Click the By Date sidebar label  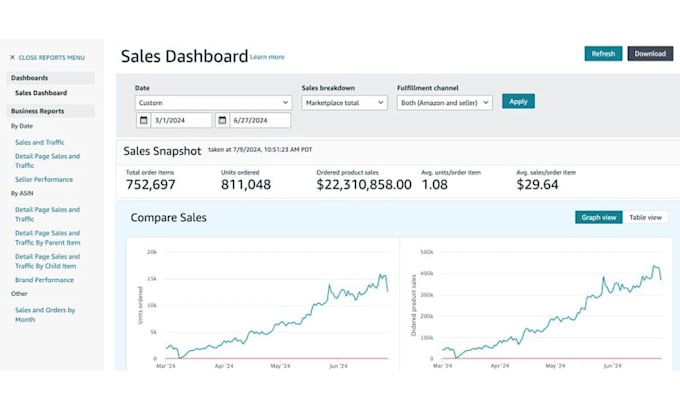point(22,126)
